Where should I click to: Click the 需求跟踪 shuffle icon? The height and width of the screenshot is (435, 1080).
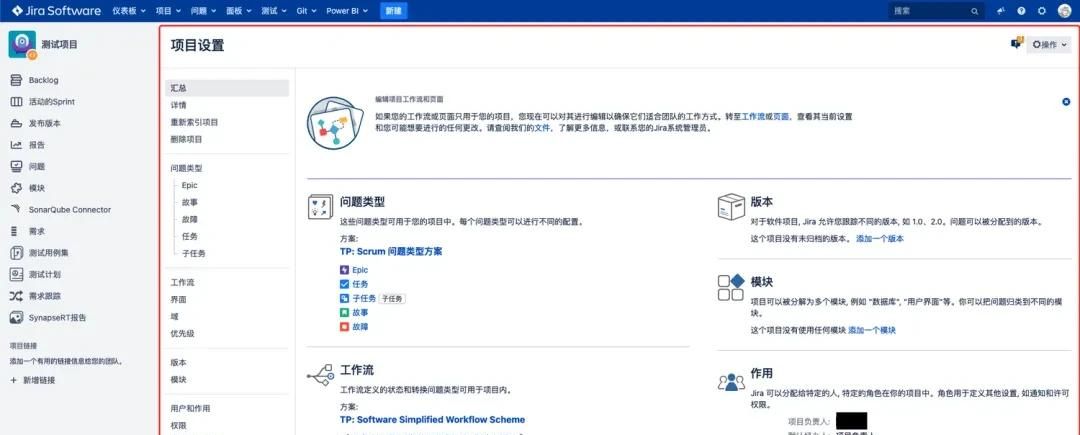[x=16, y=296]
